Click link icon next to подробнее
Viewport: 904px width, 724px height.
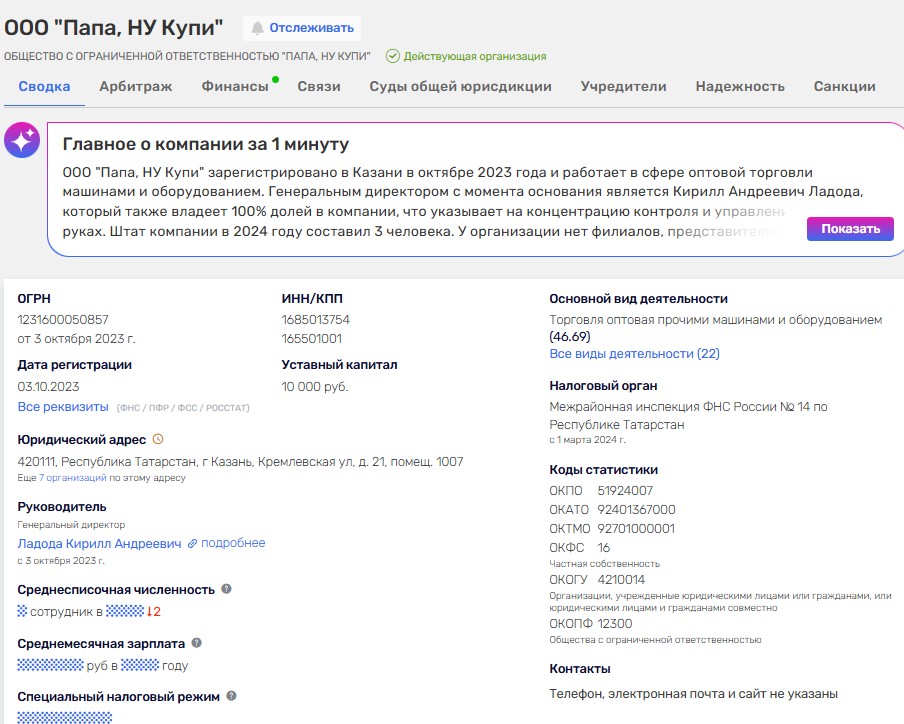pos(192,543)
